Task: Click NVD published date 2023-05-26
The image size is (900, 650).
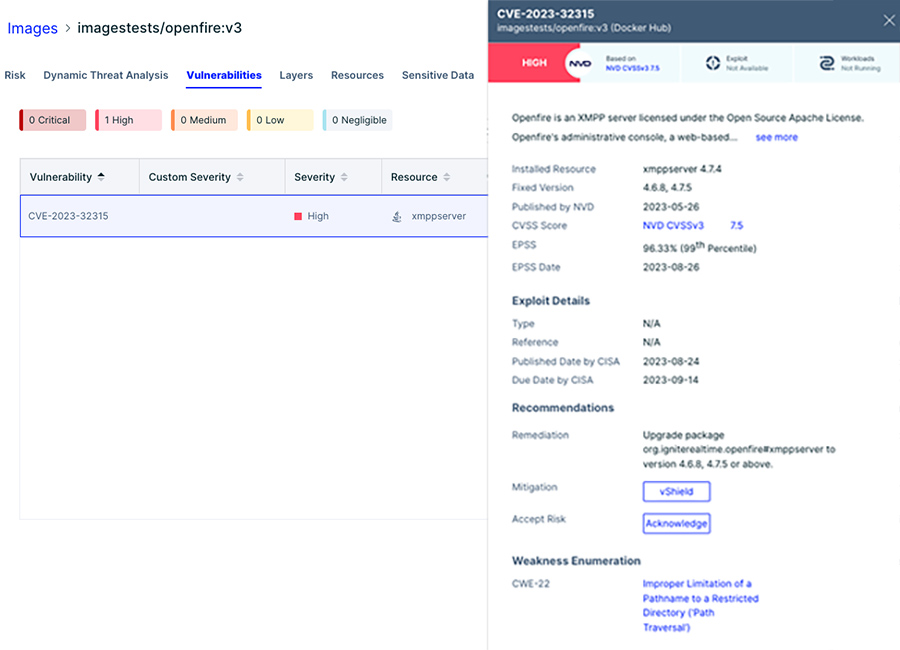Action: (671, 207)
